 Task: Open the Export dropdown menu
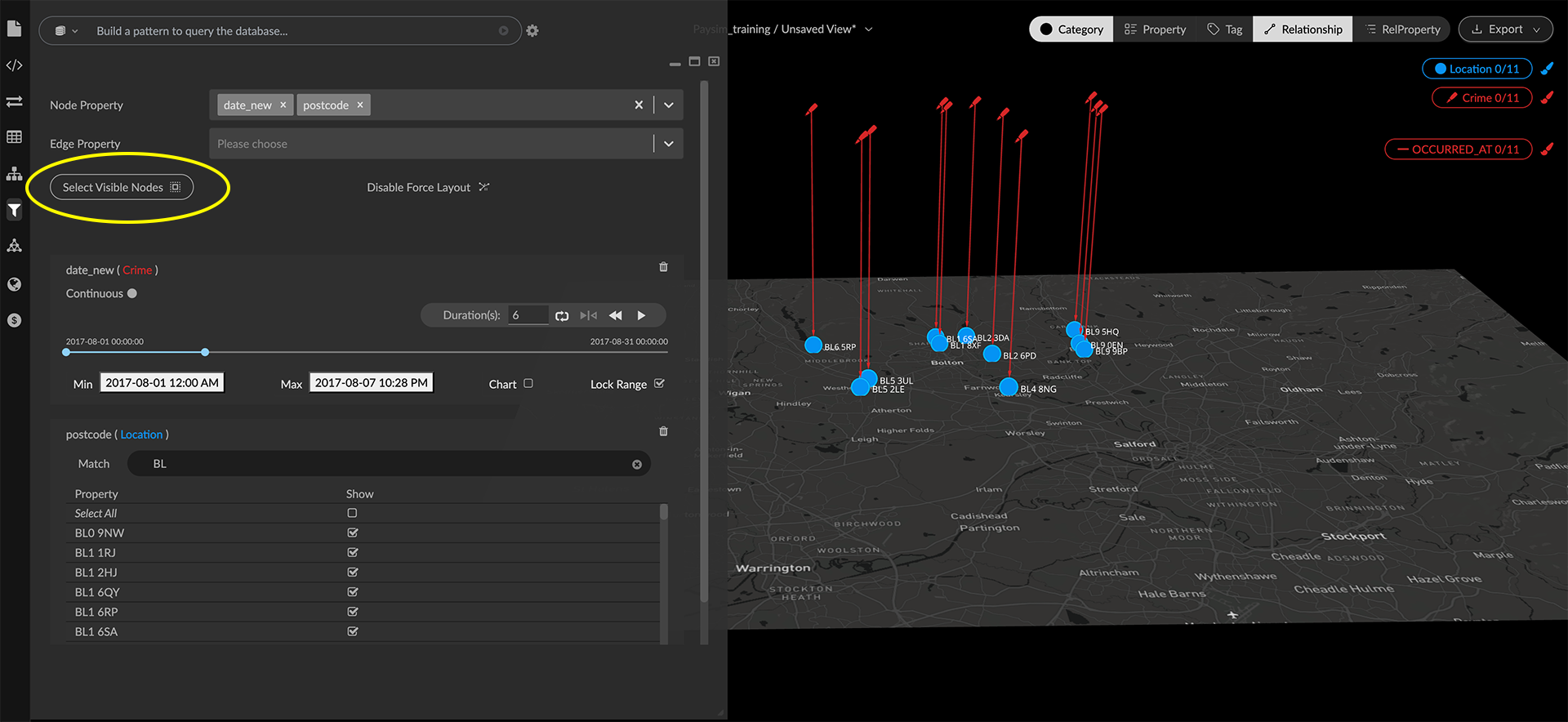(x=1505, y=29)
